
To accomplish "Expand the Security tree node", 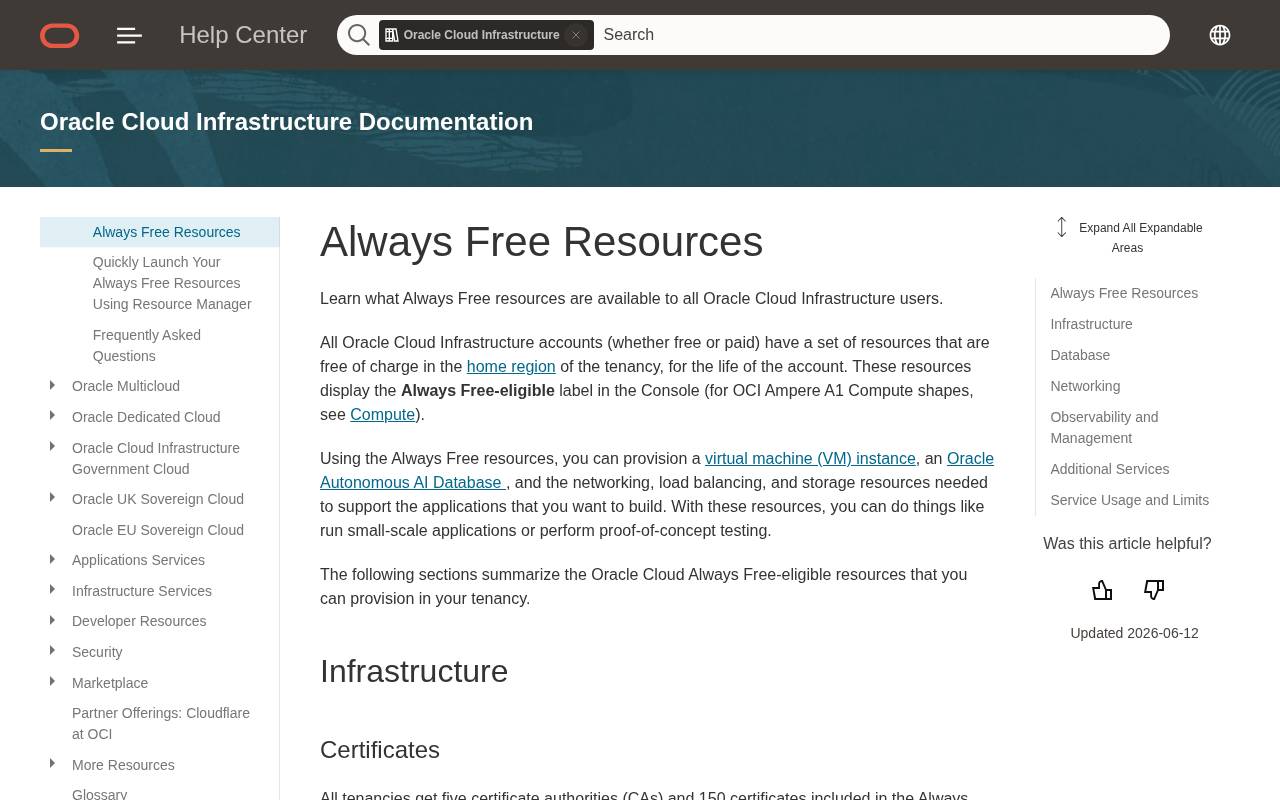I will point(52,651).
